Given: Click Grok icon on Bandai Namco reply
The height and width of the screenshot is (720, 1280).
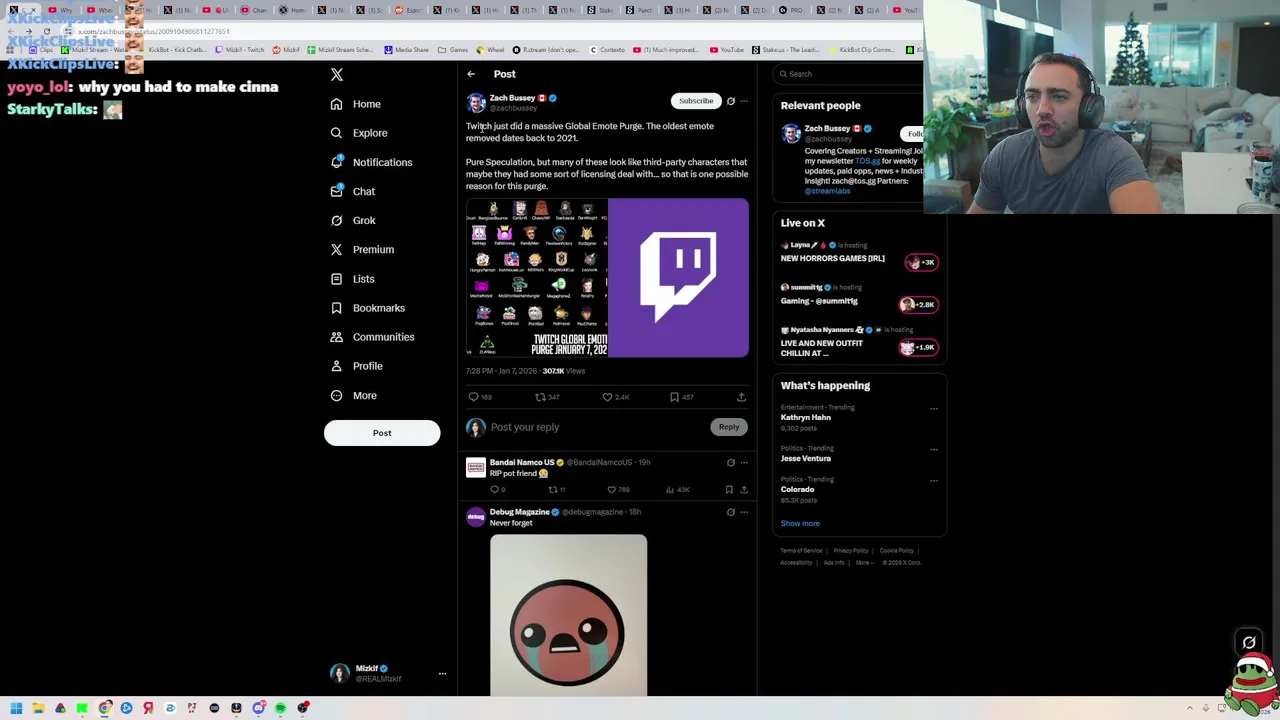Looking at the screenshot, I should pyautogui.click(x=730, y=463).
